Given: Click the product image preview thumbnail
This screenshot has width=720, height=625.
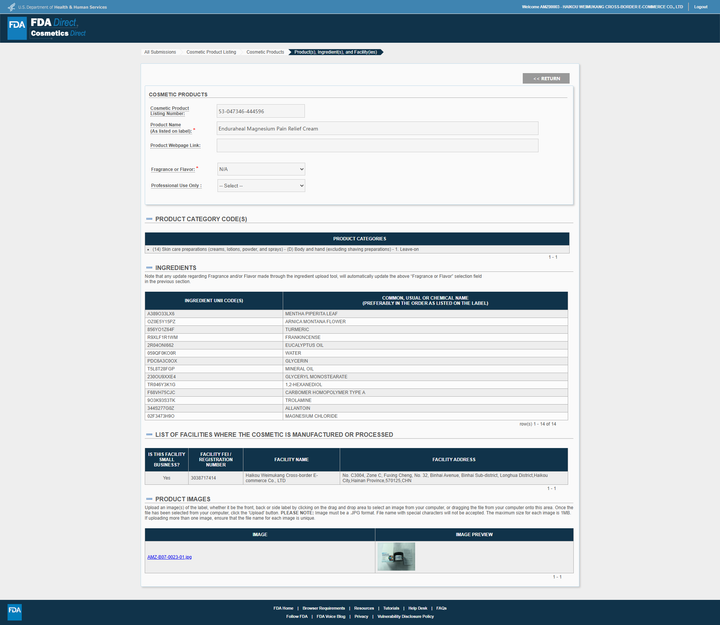Looking at the screenshot, I should pyautogui.click(x=397, y=557).
